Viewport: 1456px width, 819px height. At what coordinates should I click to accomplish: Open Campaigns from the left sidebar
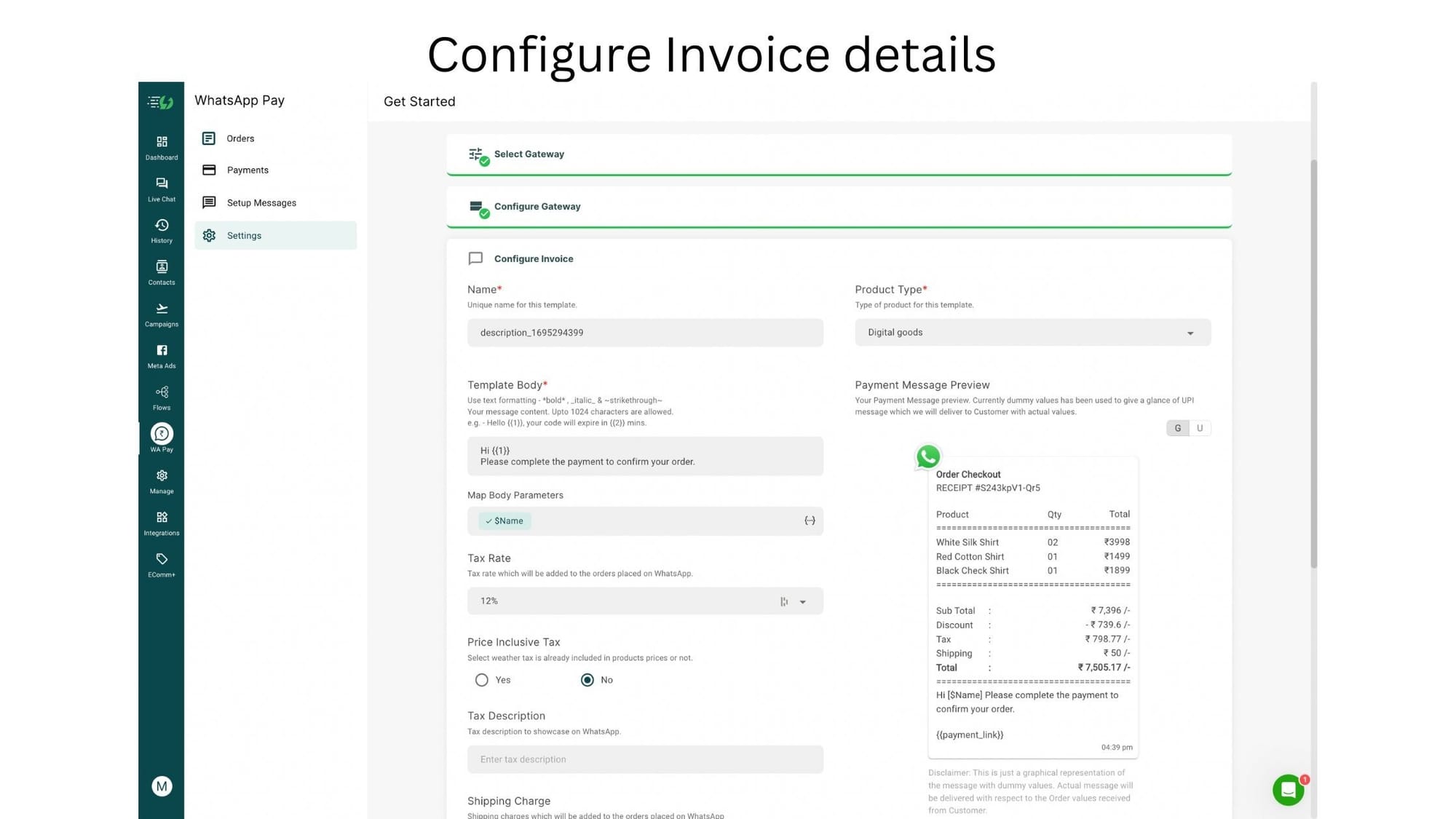pos(162,314)
